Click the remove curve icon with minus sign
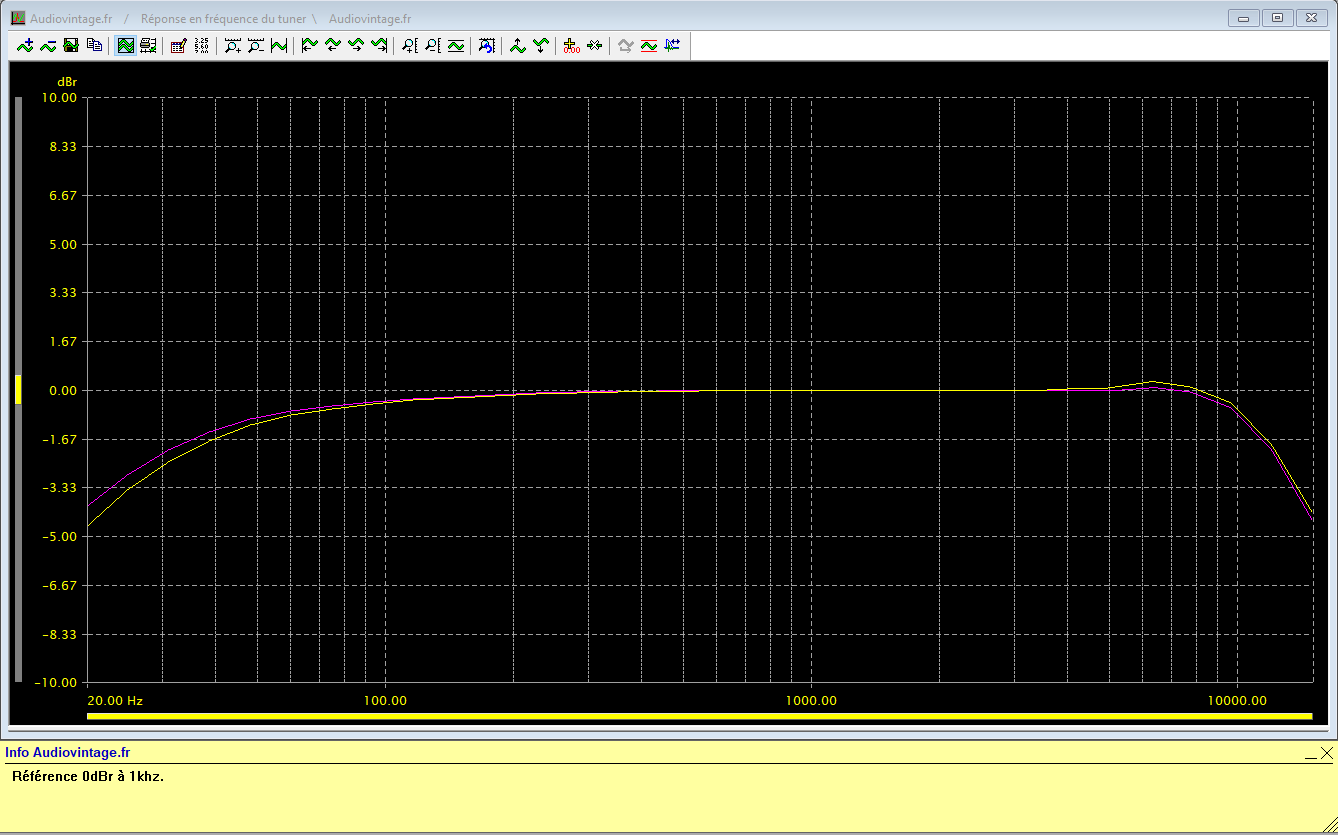The width and height of the screenshot is (1338, 835). pyautogui.click(x=48, y=45)
